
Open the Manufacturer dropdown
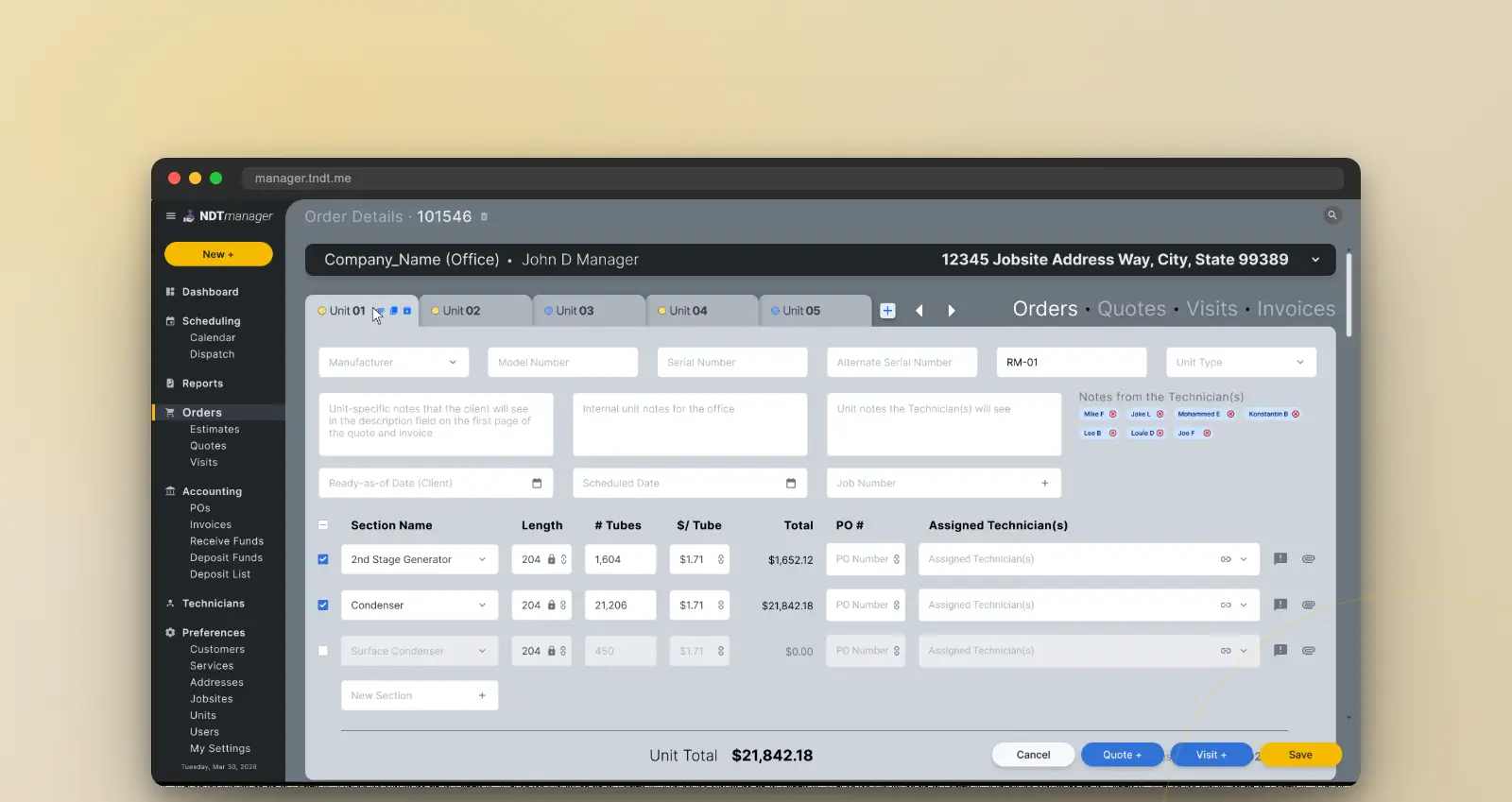coord(393,363)
